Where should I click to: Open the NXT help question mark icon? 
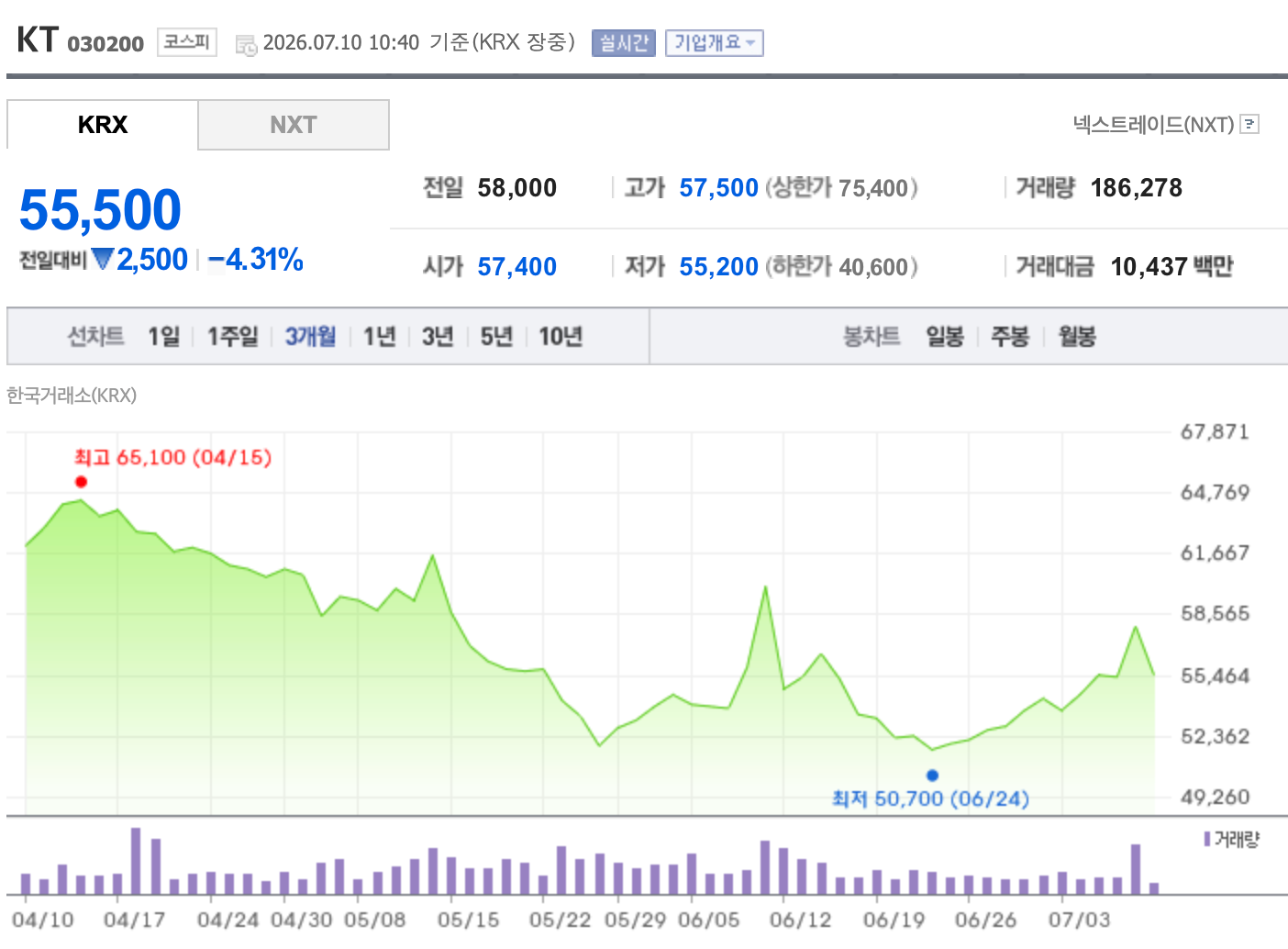[1249, 124]
